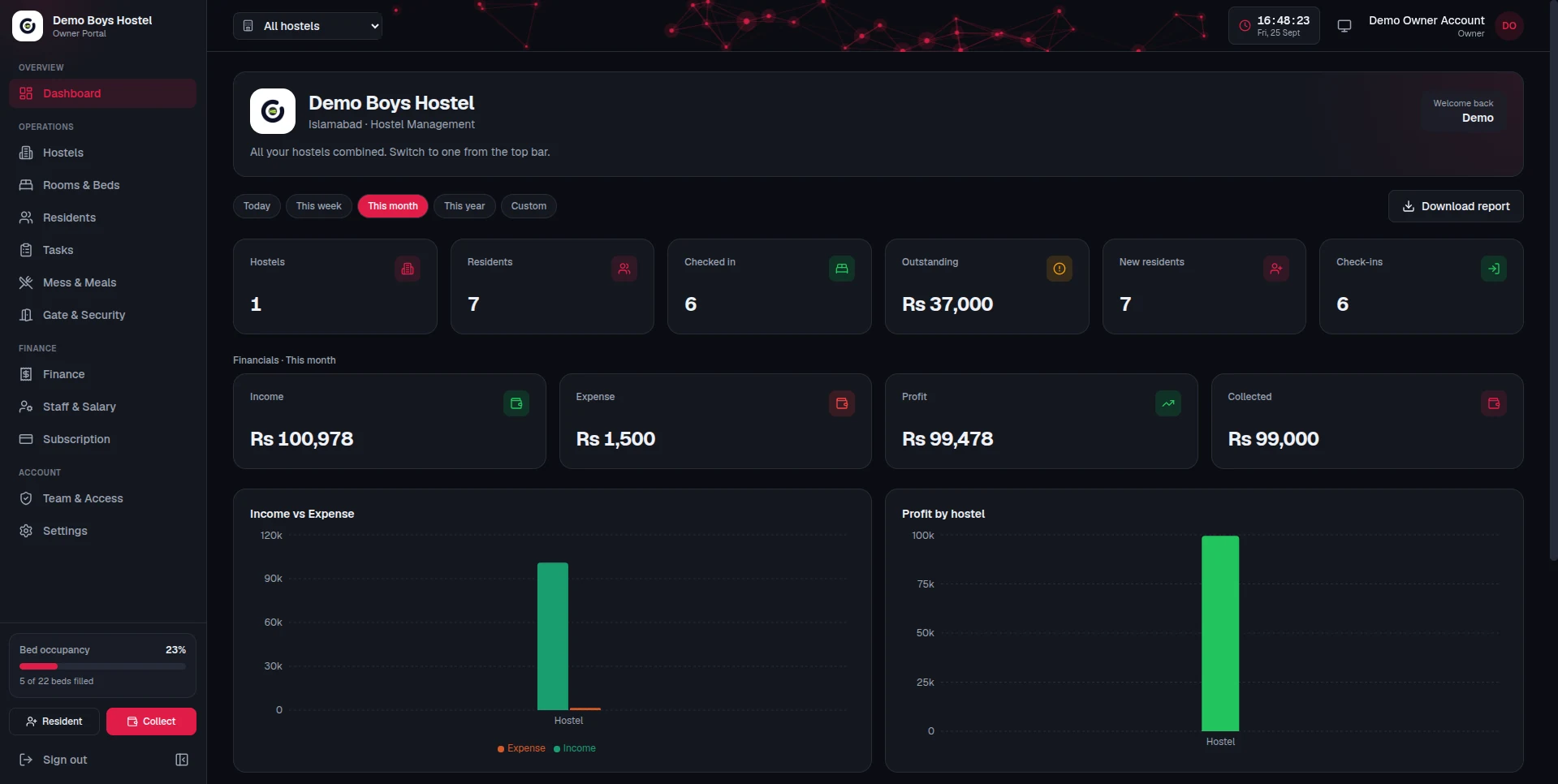Open Hostels in the sidebar
Screen dimensions: 1558x784
[x=102, y=153]
